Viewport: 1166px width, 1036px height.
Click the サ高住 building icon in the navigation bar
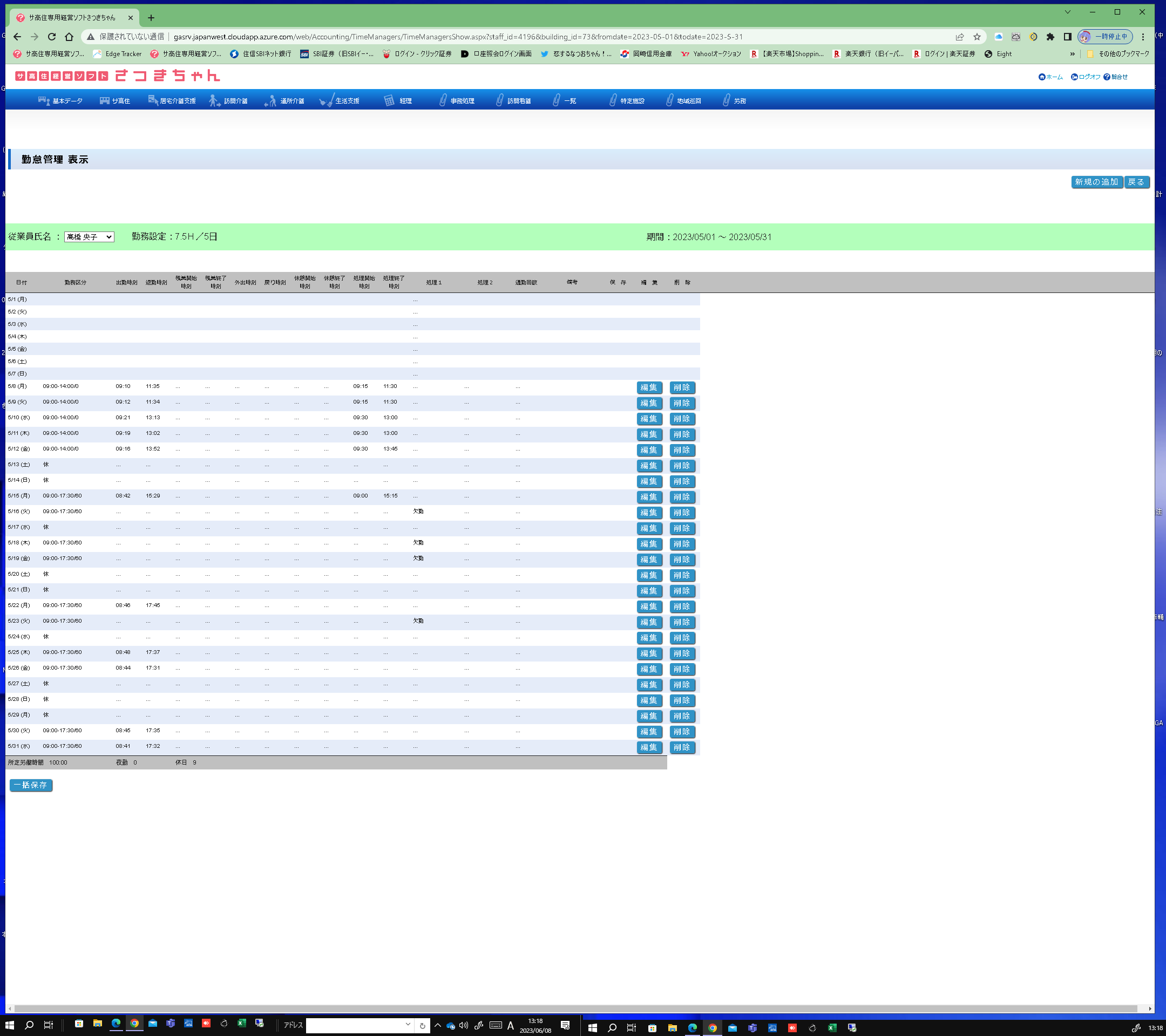click(104, 101)
